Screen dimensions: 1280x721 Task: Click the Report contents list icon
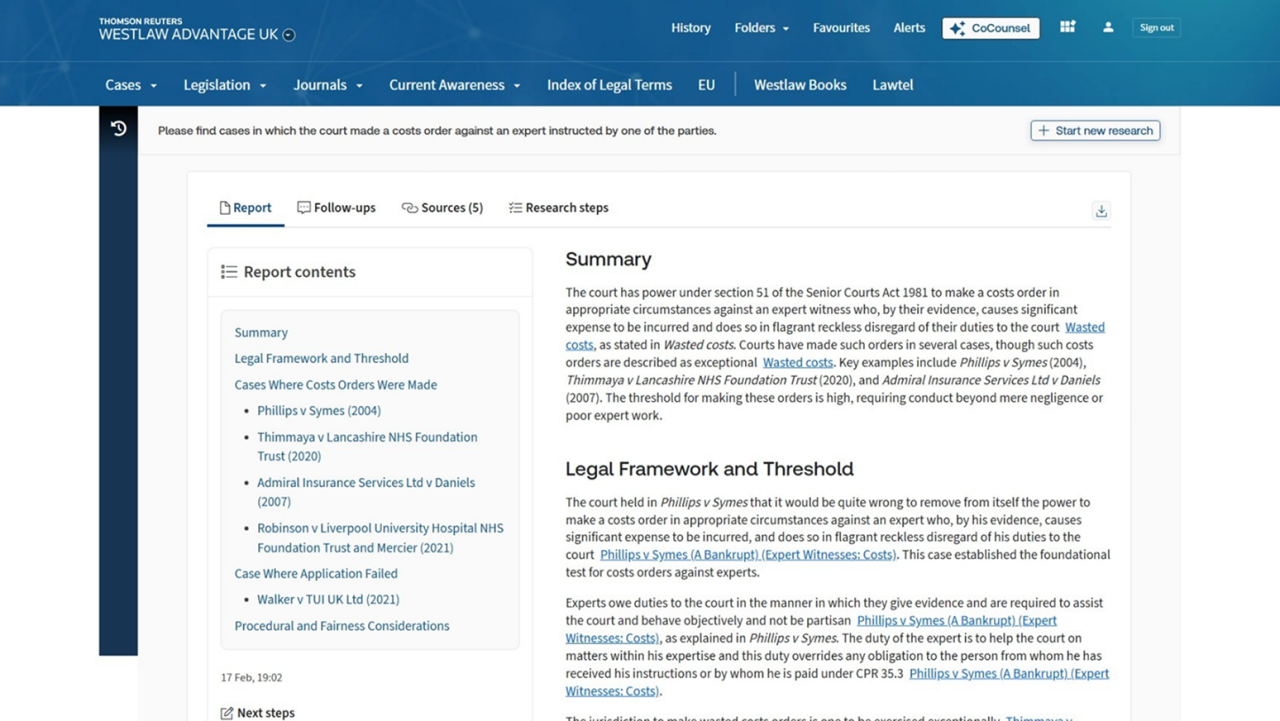click(229, 272)
